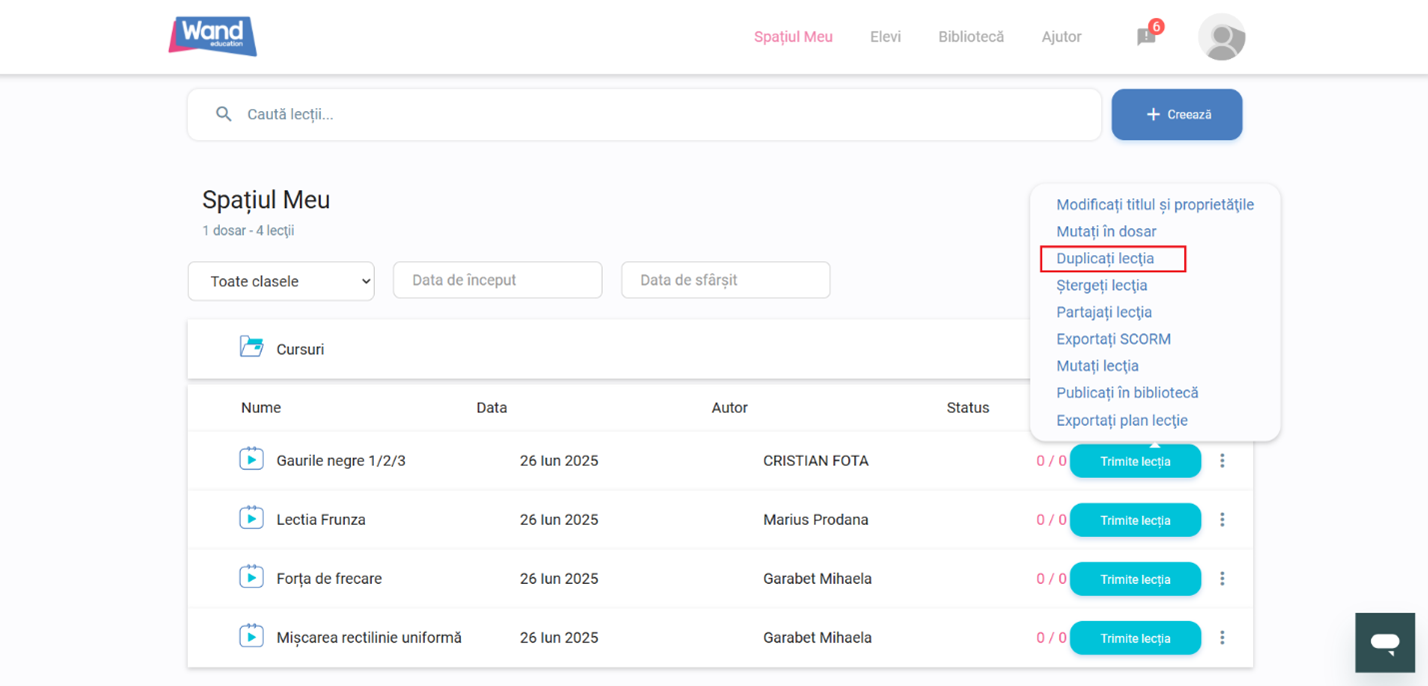This screenshot has width=1428, height=686.
Task: Open the Data de început date picker
Action: (x=497, y=281)
